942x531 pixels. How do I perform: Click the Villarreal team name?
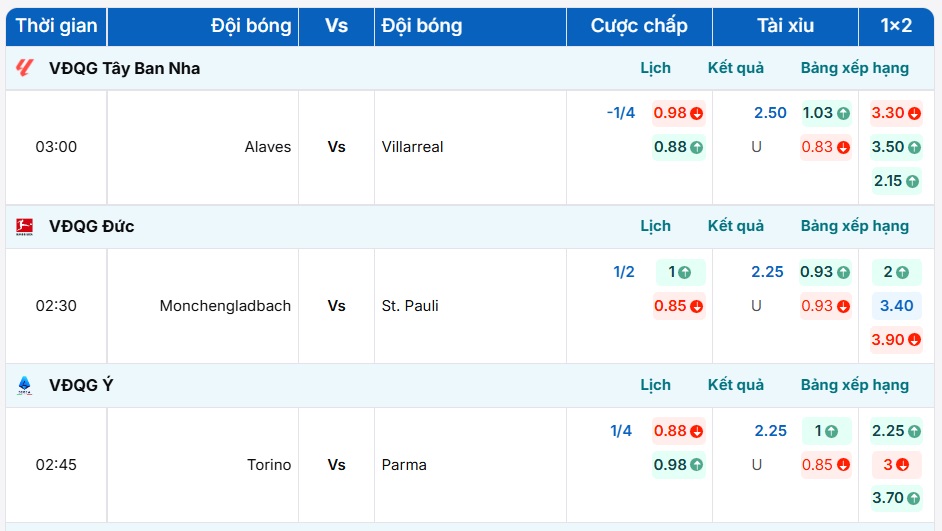pyautogui.click(x=412, y=147)
